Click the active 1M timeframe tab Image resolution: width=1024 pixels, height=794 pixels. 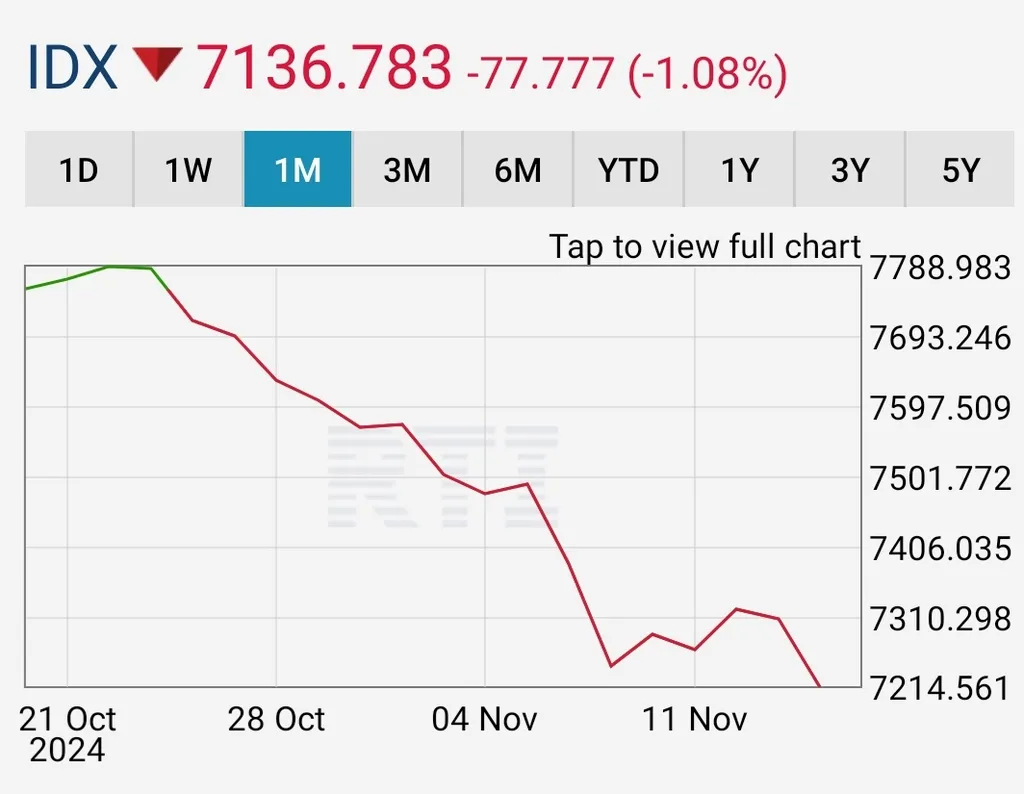click(x=298, y=170)
